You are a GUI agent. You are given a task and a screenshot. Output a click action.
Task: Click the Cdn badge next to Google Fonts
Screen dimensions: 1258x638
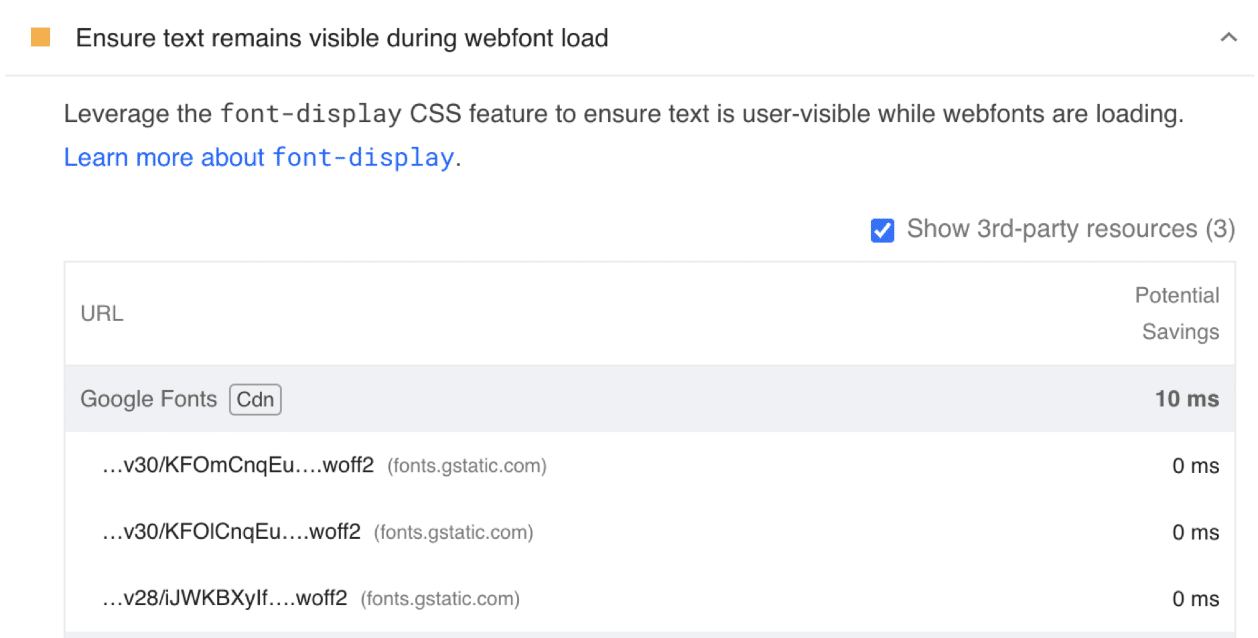pos(255,399)
